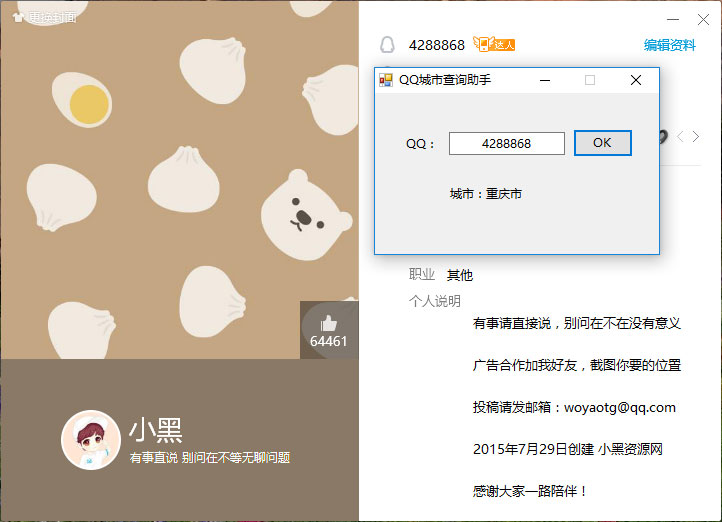Close the QQ profile window
This screenshot has height=522, width=722.
click(x=701, y=19)
